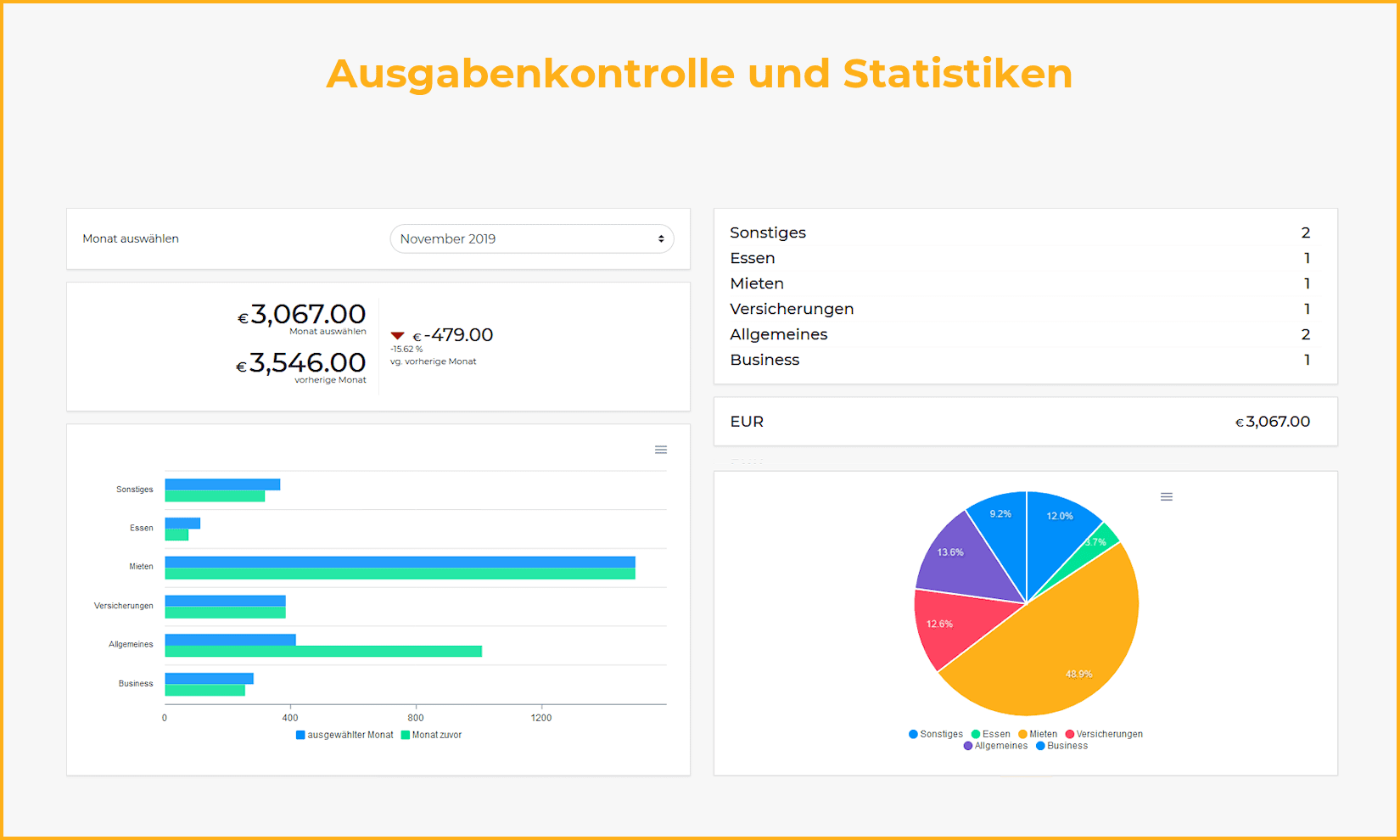This screenshot has height=840, width=1400.
Task: Click the EUR currency total row label
Action: tap(747, 422)
